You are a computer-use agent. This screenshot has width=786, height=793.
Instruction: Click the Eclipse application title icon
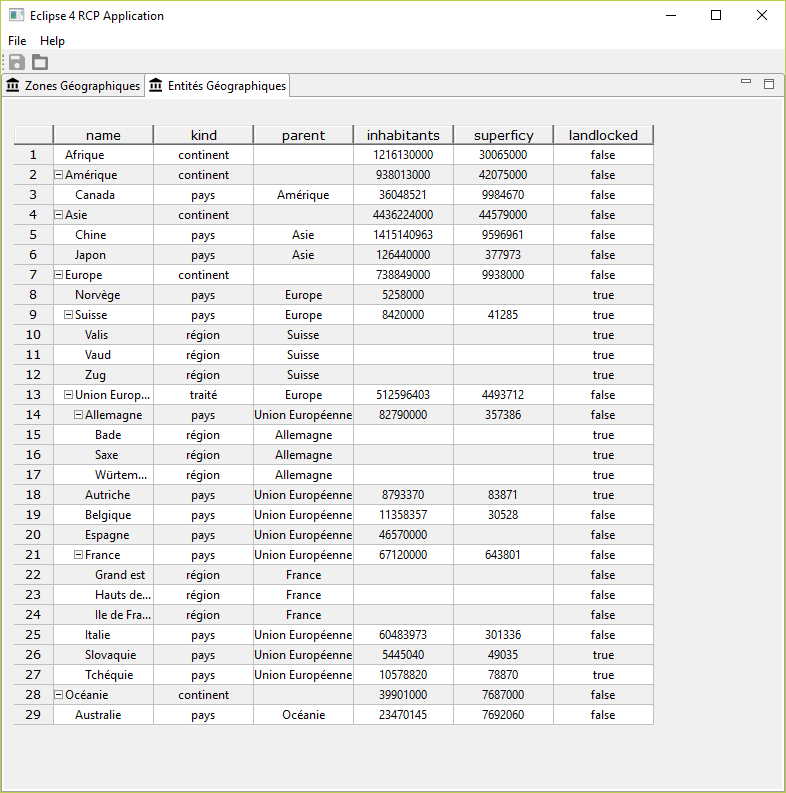coord(16,15)
